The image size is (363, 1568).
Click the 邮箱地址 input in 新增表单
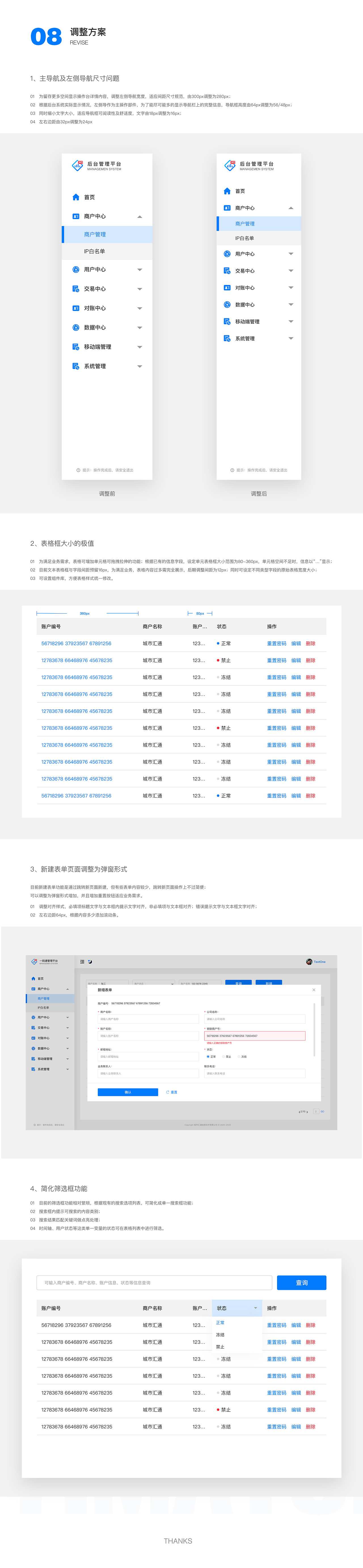[x=148, y=1057]
